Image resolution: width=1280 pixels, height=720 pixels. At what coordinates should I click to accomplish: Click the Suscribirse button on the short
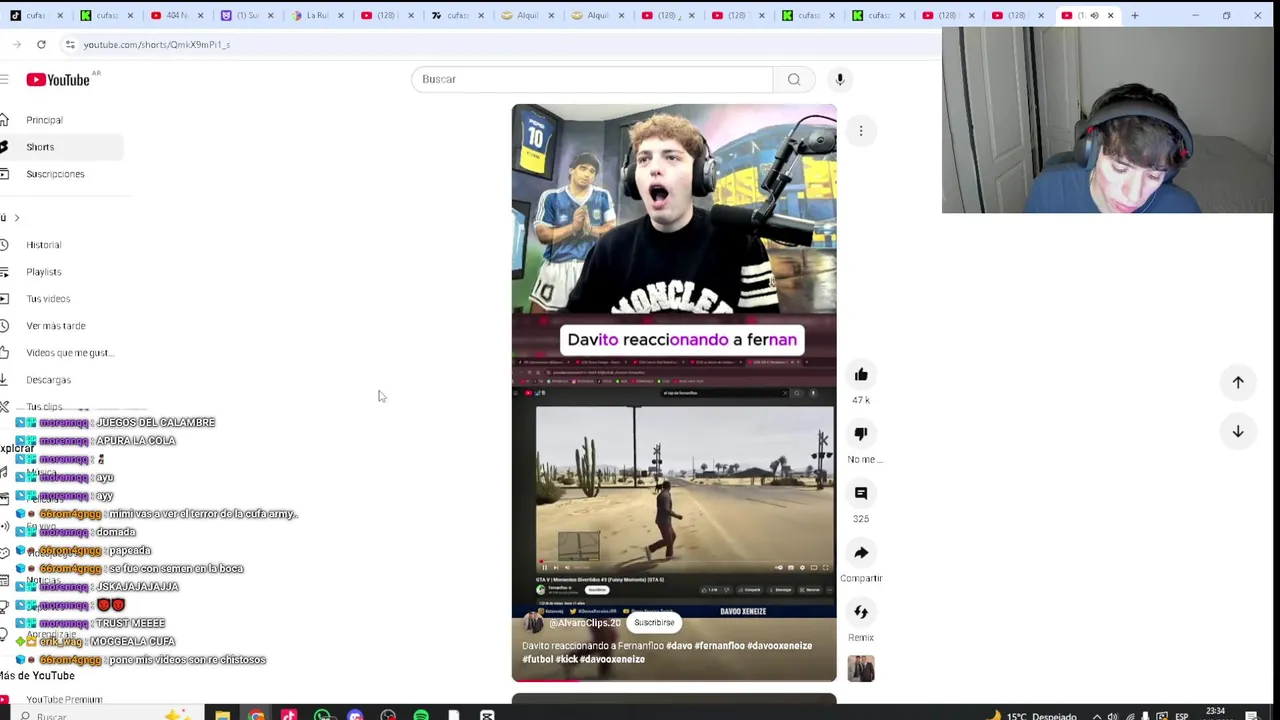[654, 623]
